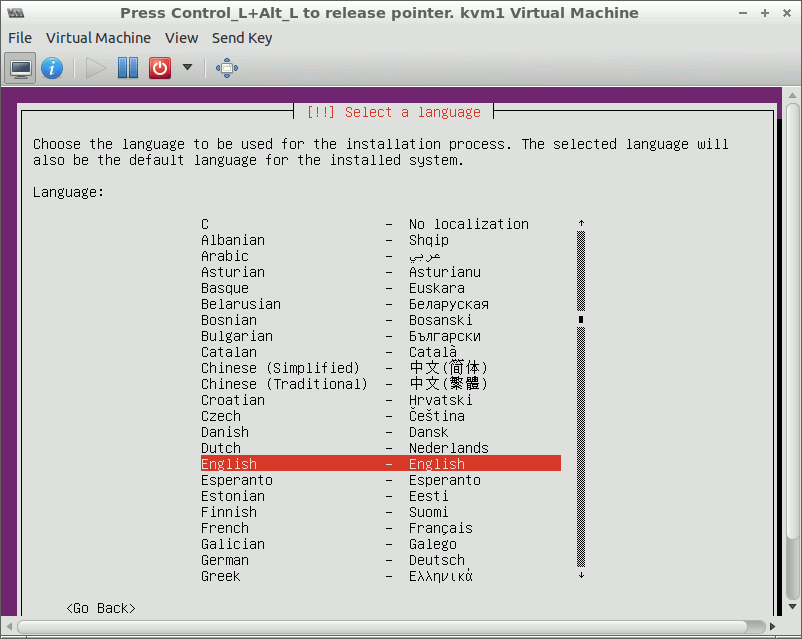Select the <Go Back> button
This screenshot has width=802, height=639.
click(x=100, y=608)
